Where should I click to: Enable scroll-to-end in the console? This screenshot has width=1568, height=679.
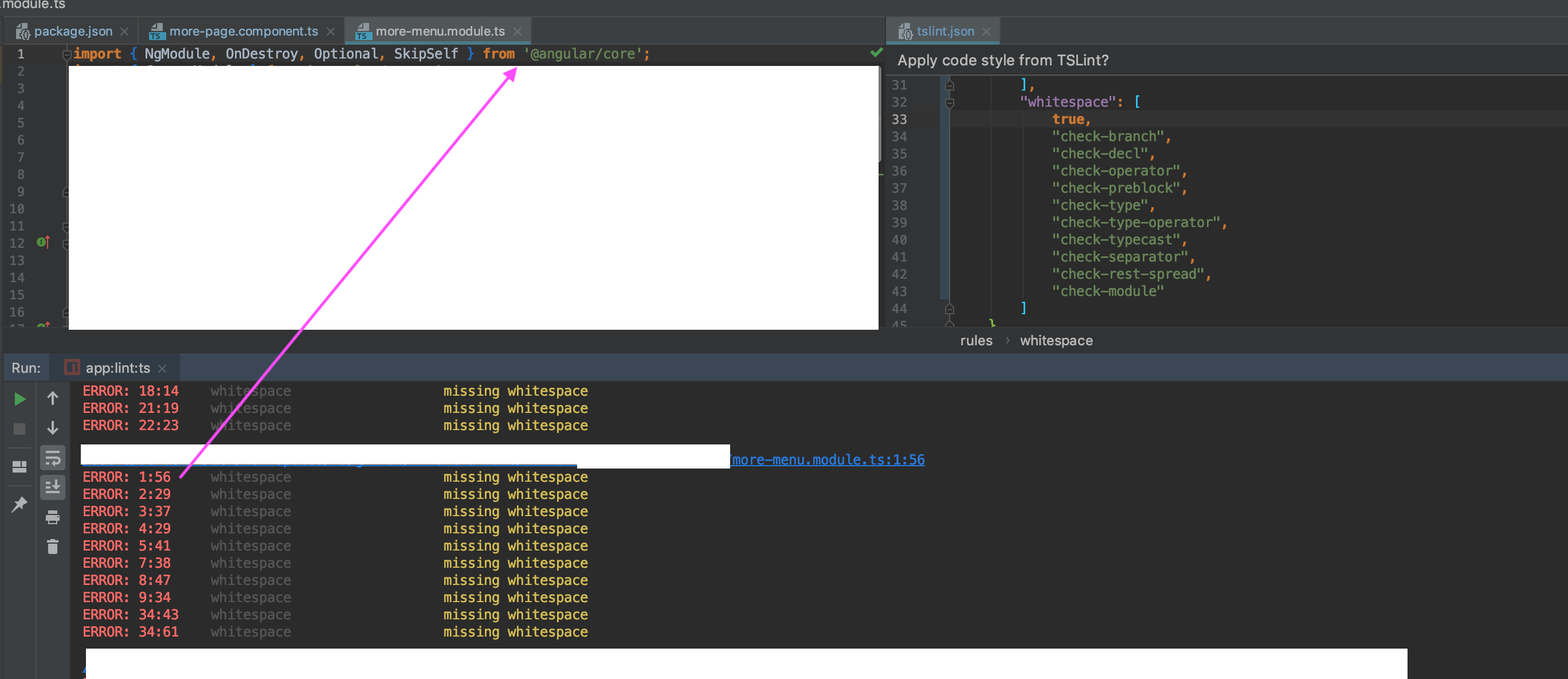(x=52, y=486)
